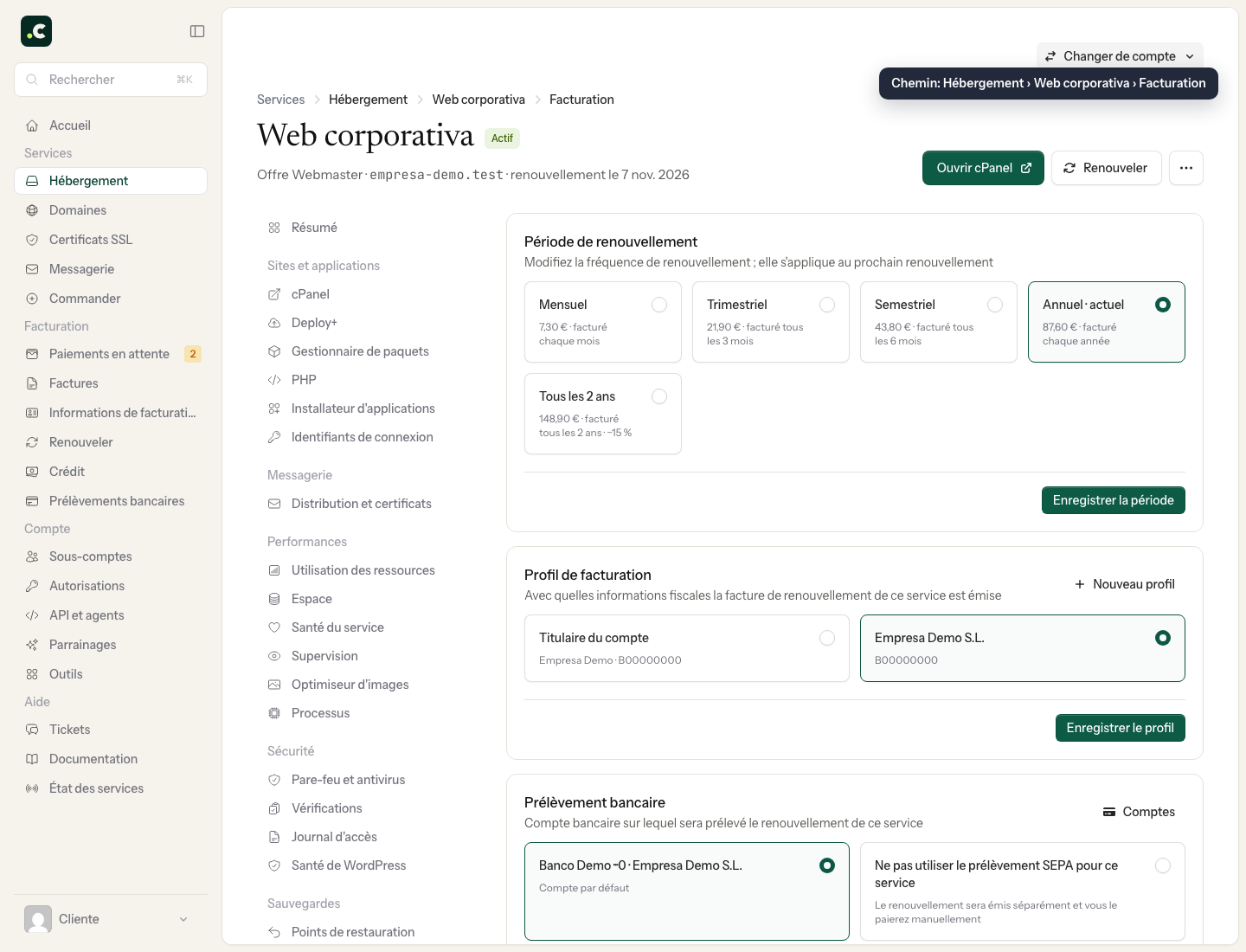Click the Factures document icon

click(x=32, y=383)
